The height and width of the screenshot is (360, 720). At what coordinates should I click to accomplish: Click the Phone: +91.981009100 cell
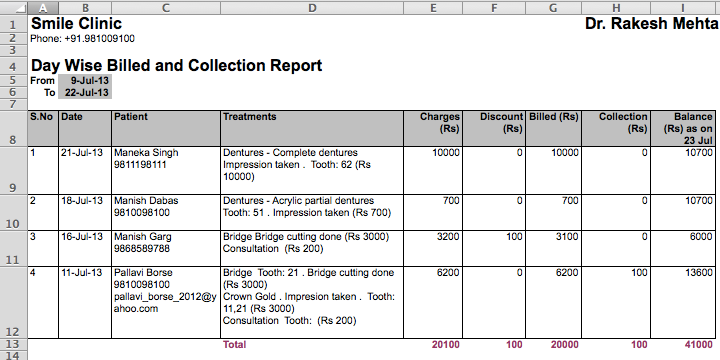click(83, 39)
